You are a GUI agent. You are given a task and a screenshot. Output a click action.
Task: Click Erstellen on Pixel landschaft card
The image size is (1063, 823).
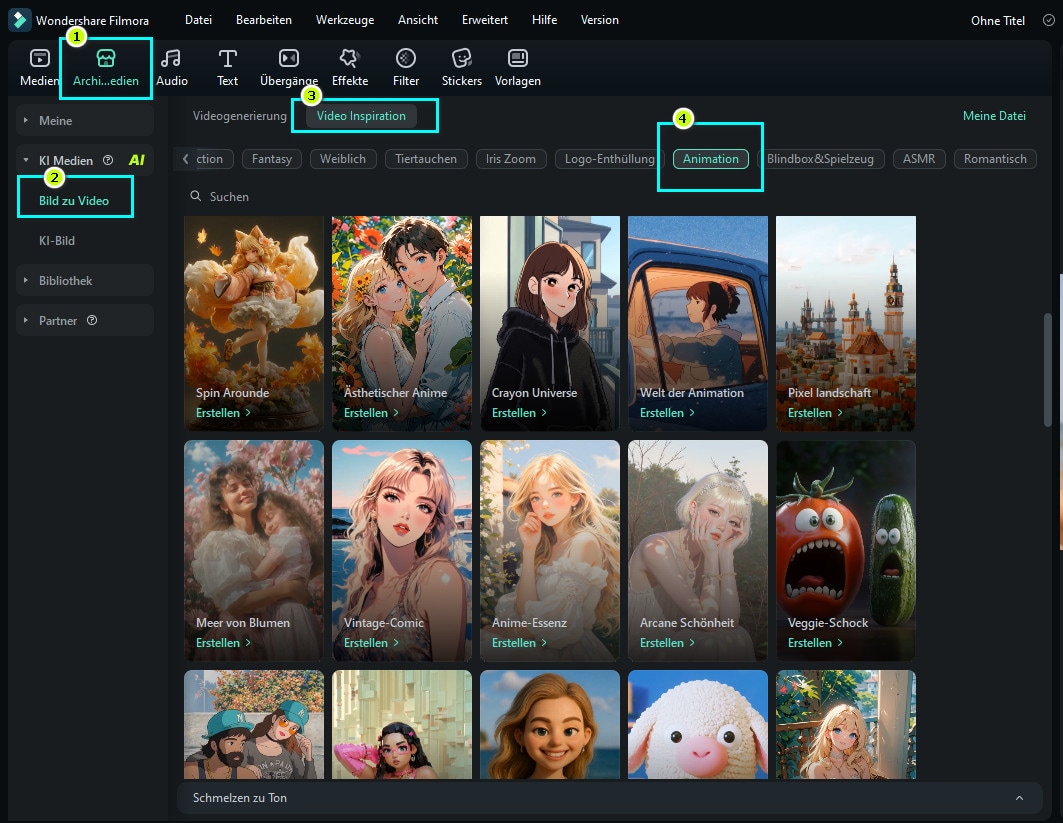pyautogui.click(x=815, y=412)
